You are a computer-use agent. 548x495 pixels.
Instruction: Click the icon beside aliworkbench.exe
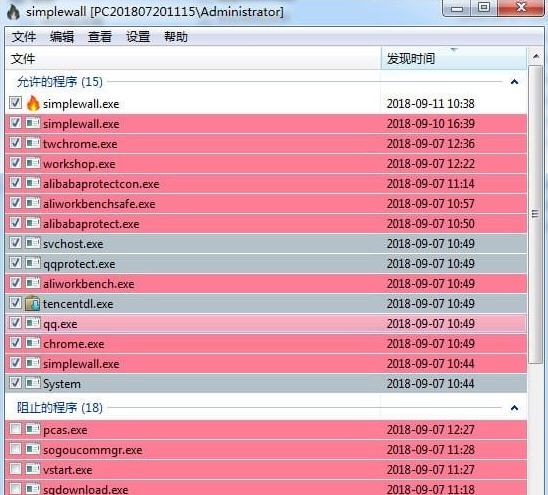(x=33, y=283)
